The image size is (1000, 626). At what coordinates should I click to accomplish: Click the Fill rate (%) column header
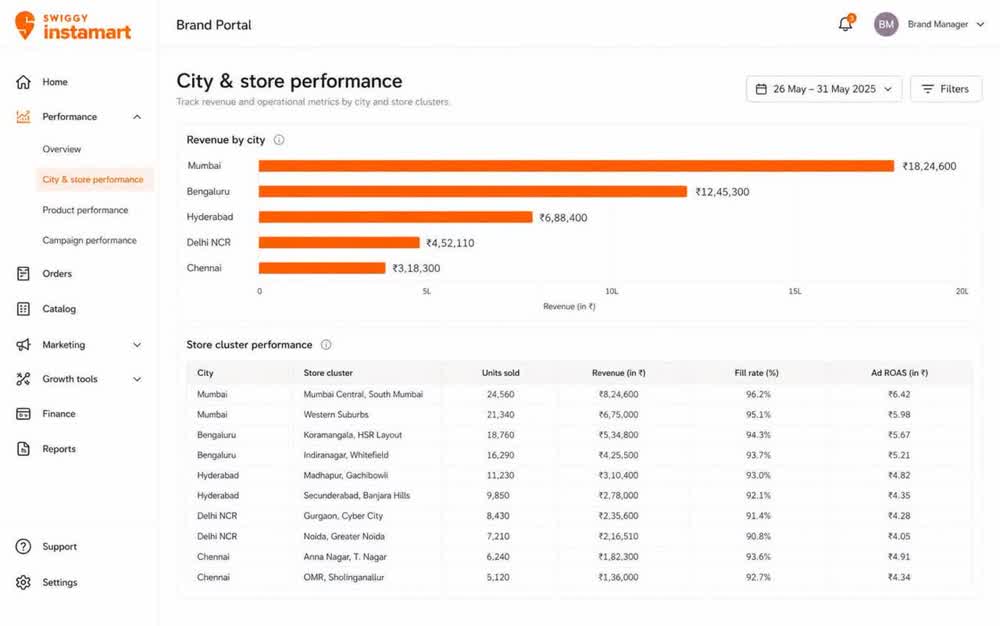pyautogui.click(x=756, y=373)
